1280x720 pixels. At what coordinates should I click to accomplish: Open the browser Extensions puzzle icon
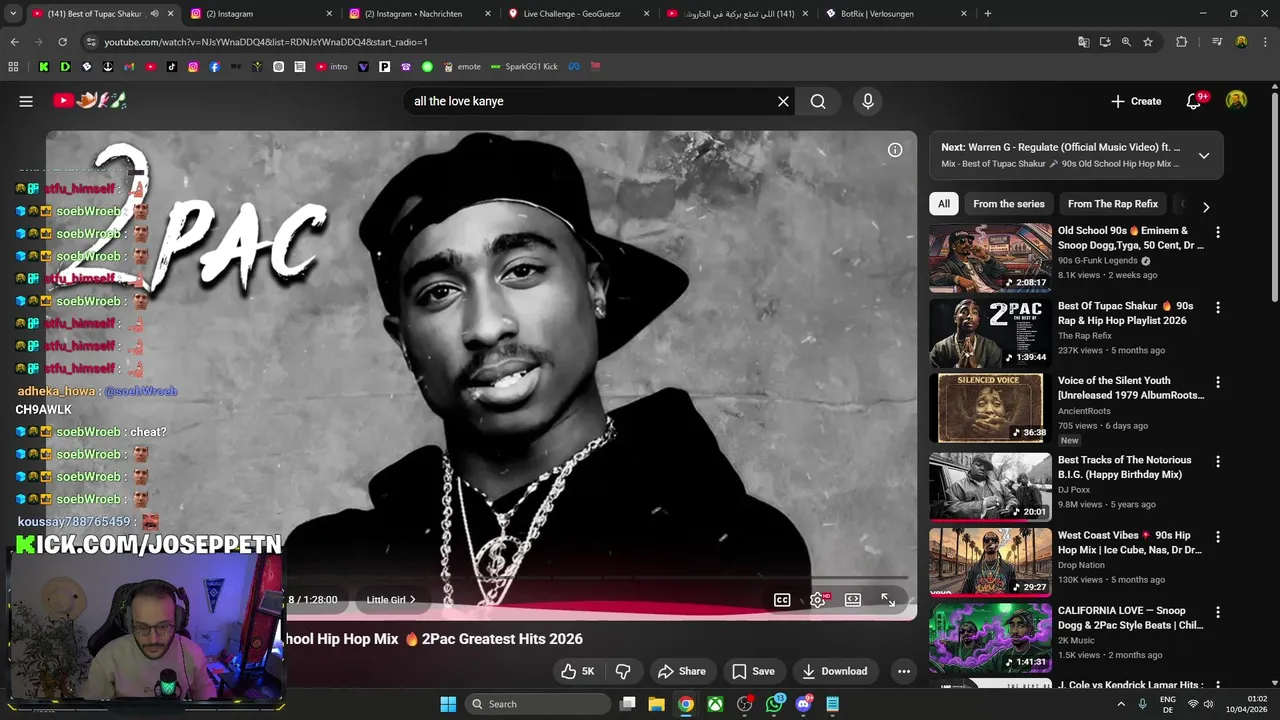click(1182, 42)
